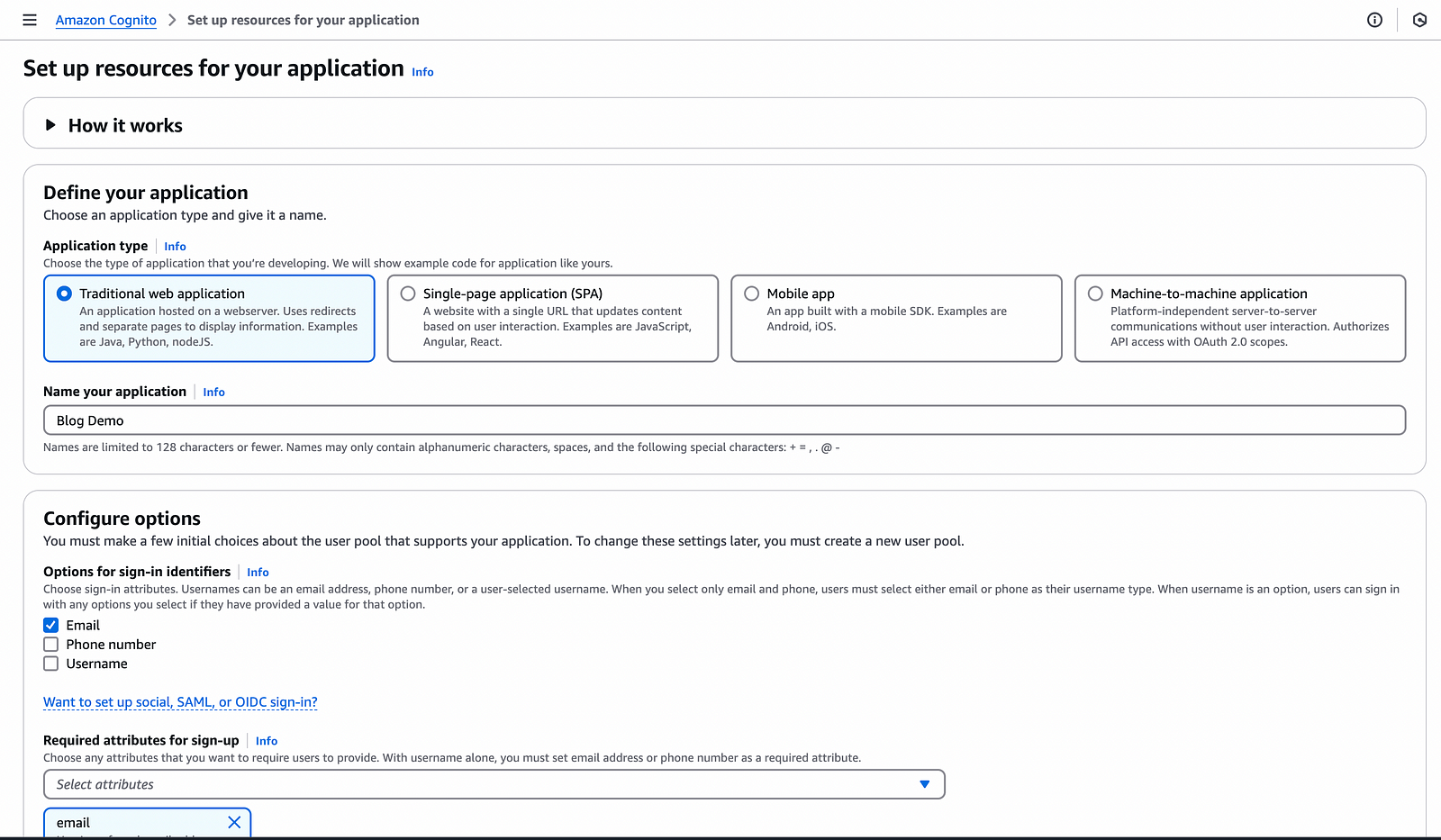Click the info circle icon in header
1441x840 pixels.
tap(1374, 20)
